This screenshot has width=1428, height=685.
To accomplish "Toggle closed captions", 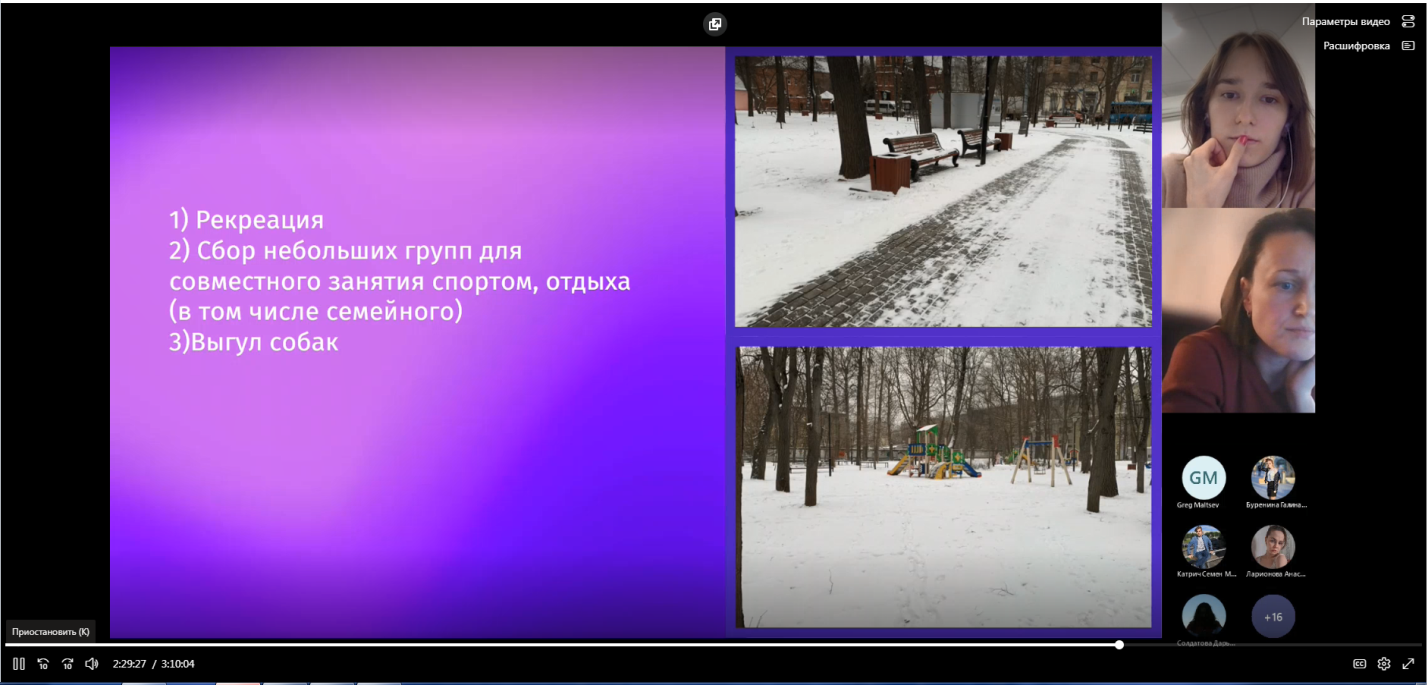I will (x=1359, y=663).
